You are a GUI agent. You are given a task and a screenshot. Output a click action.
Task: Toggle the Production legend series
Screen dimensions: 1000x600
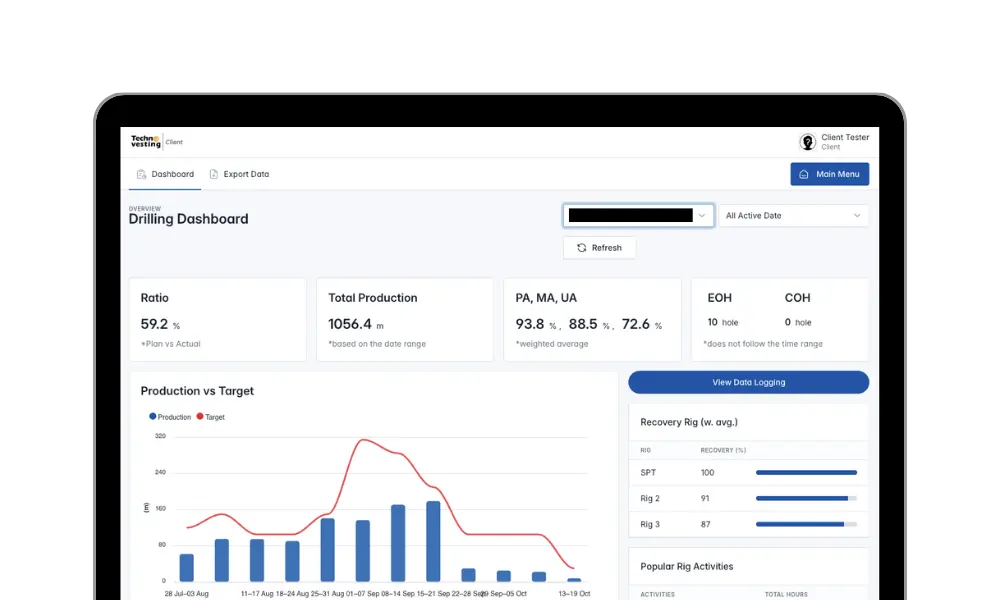tap(170, 417)
